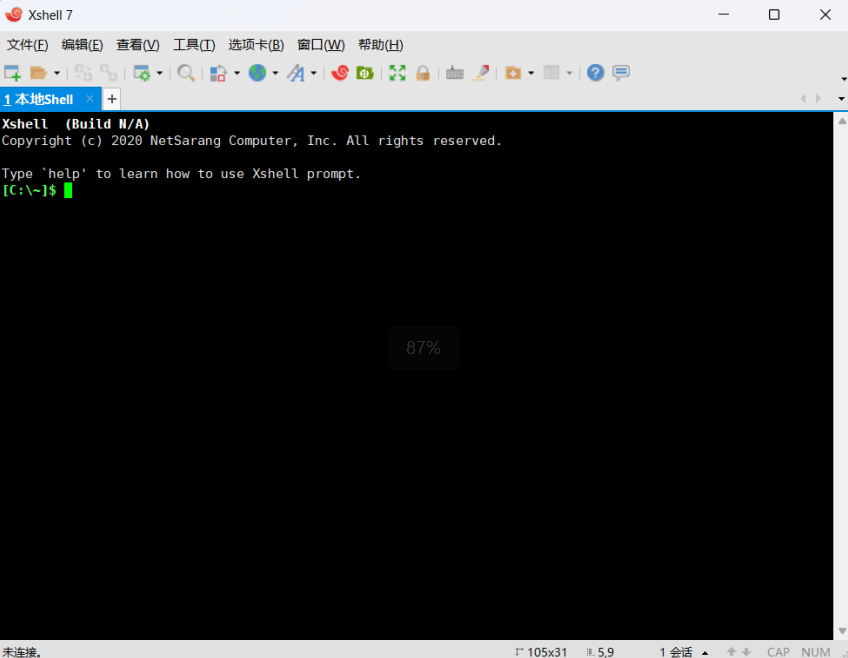Close the 本地Shell tab with its x

pyautogui.click(x=89, y=99)
